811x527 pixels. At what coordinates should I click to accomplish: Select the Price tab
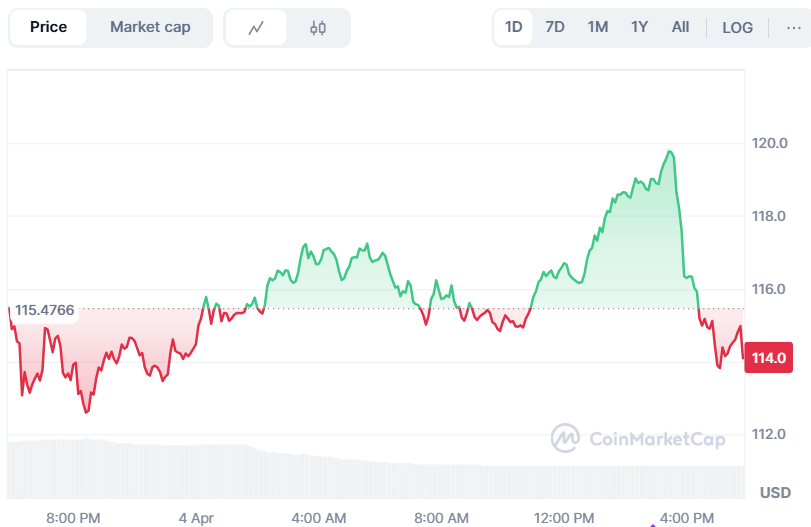tap(48, 27)
